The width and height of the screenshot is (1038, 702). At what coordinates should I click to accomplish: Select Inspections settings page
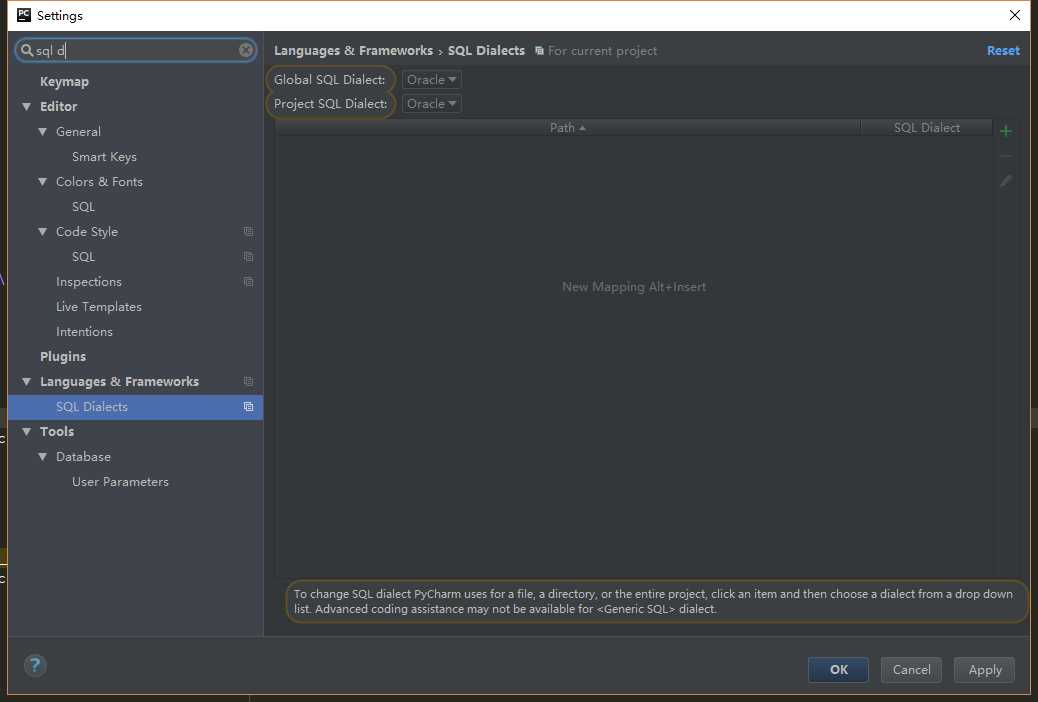tap(89, 282)
